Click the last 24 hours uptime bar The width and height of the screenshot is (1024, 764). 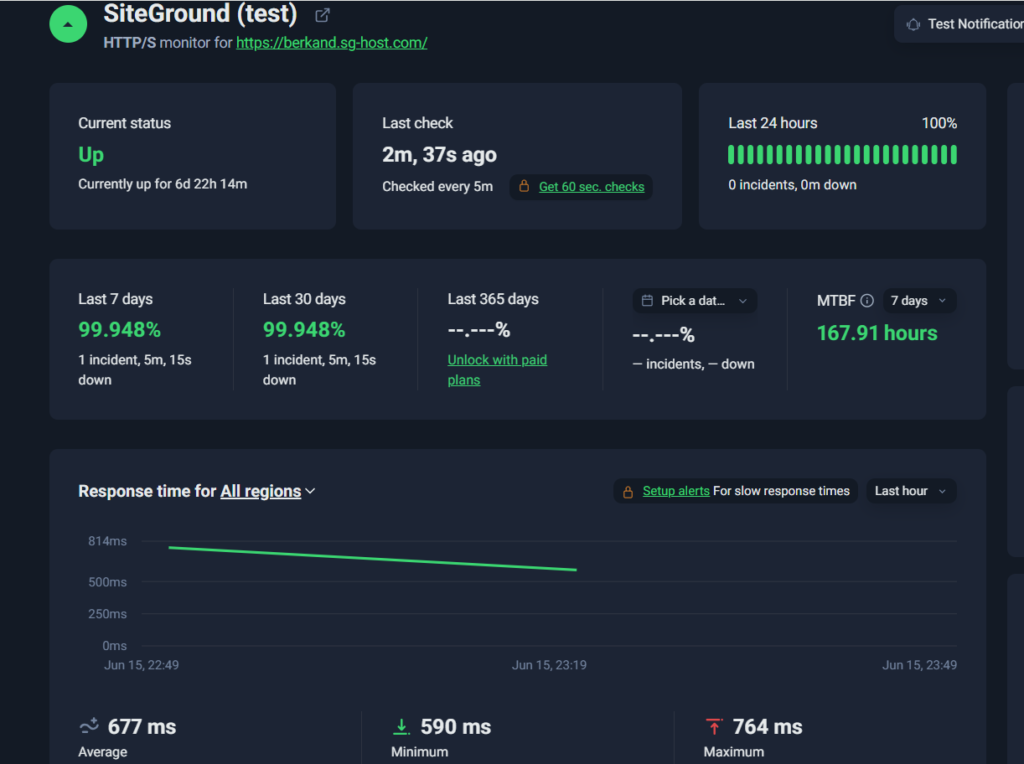(x=842, y=155)
